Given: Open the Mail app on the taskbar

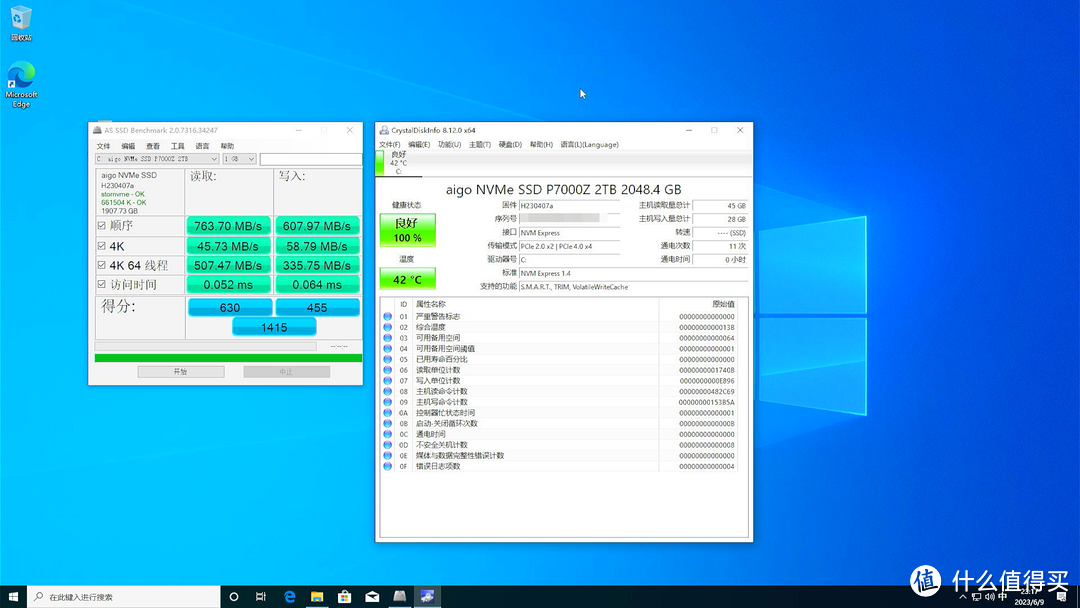Looking at the screenshot, I should [x=372, y=597].
